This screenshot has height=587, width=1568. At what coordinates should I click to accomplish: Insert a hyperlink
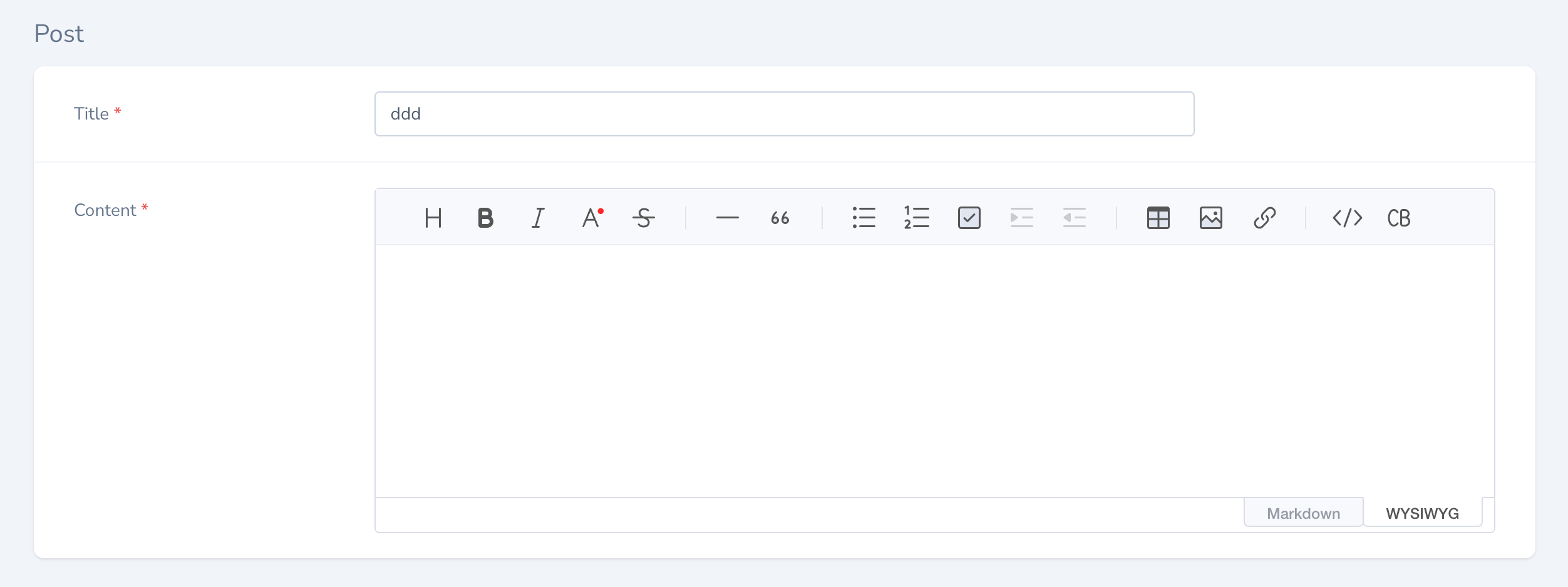click(1264, 218)
